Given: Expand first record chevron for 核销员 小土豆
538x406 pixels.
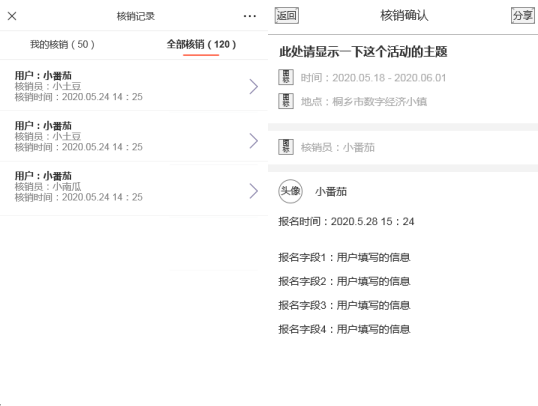Looking at the screenshot, I should 254,86.
